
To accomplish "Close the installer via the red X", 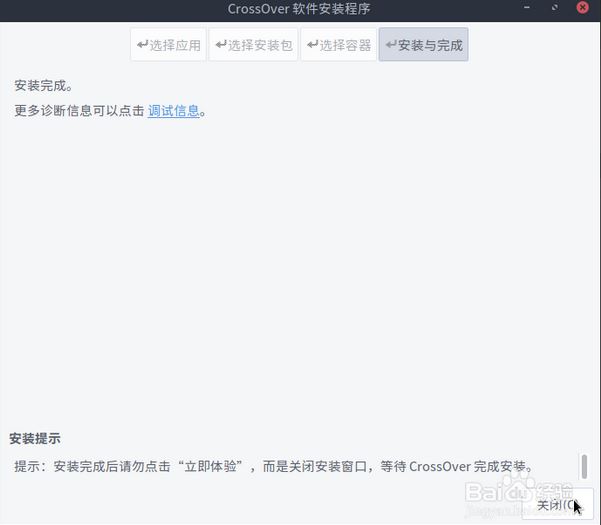I will click(x=582, y=7).
